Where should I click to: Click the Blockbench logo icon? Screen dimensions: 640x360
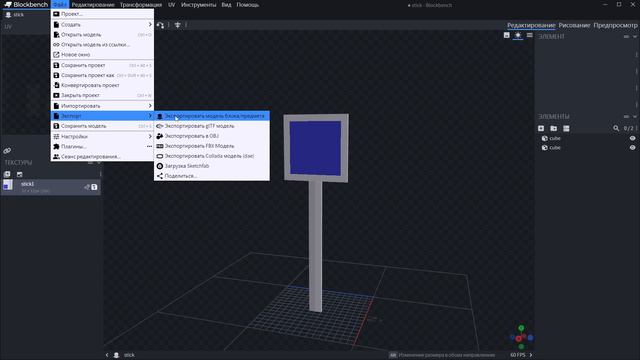coord(8,4)
